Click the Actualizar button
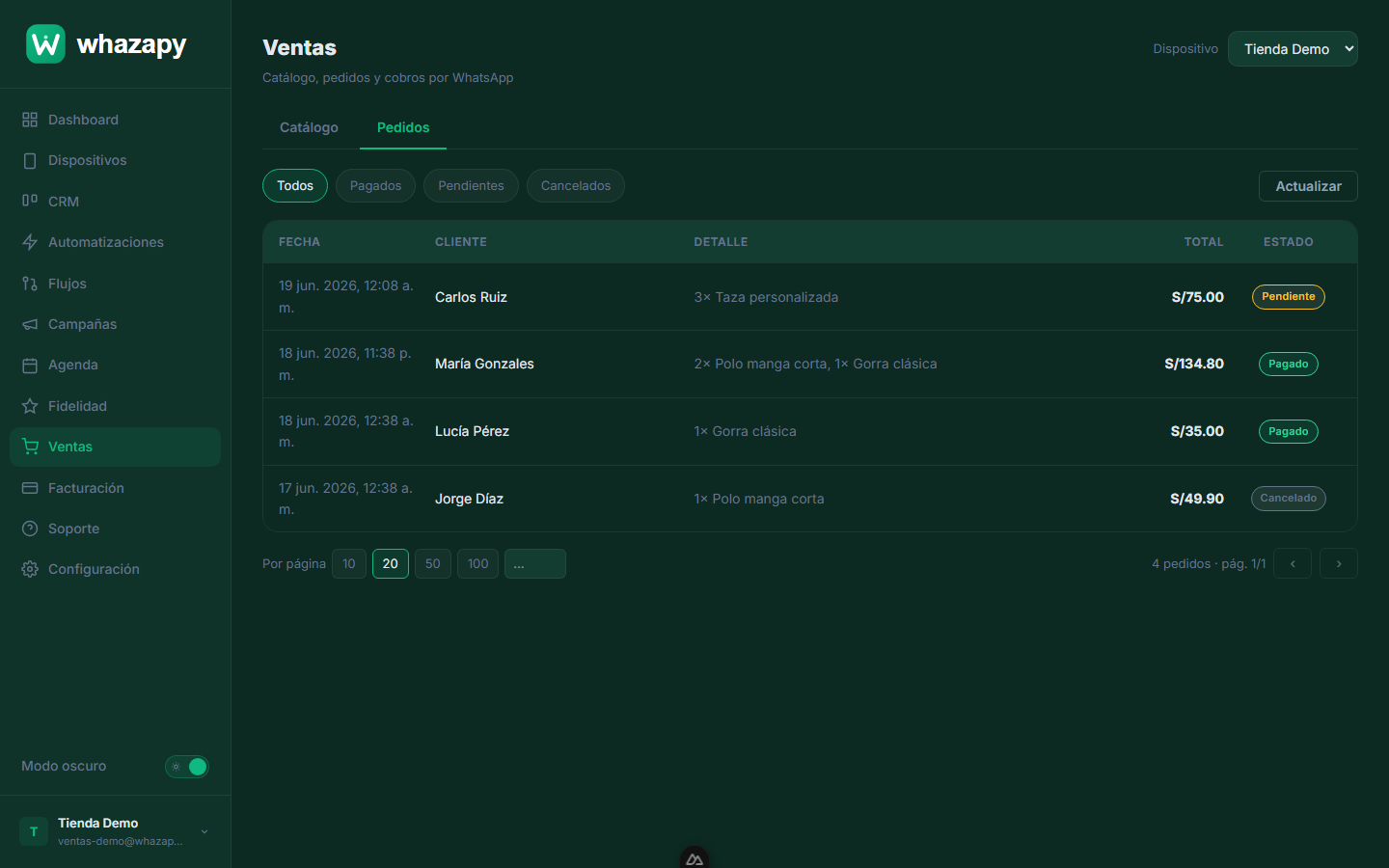 coord(1308,186)
